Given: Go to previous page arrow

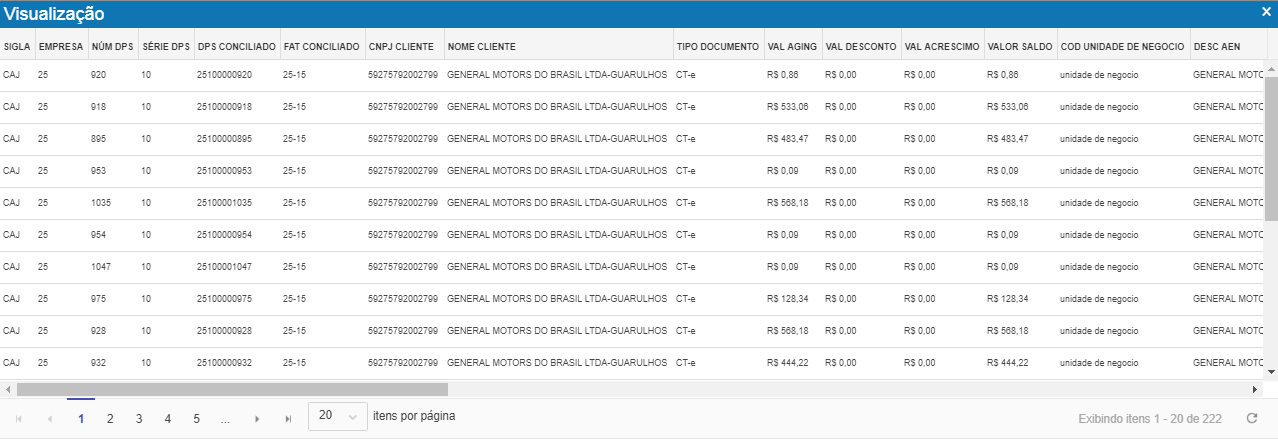Looking at the screenshot, I should [49, 419].
